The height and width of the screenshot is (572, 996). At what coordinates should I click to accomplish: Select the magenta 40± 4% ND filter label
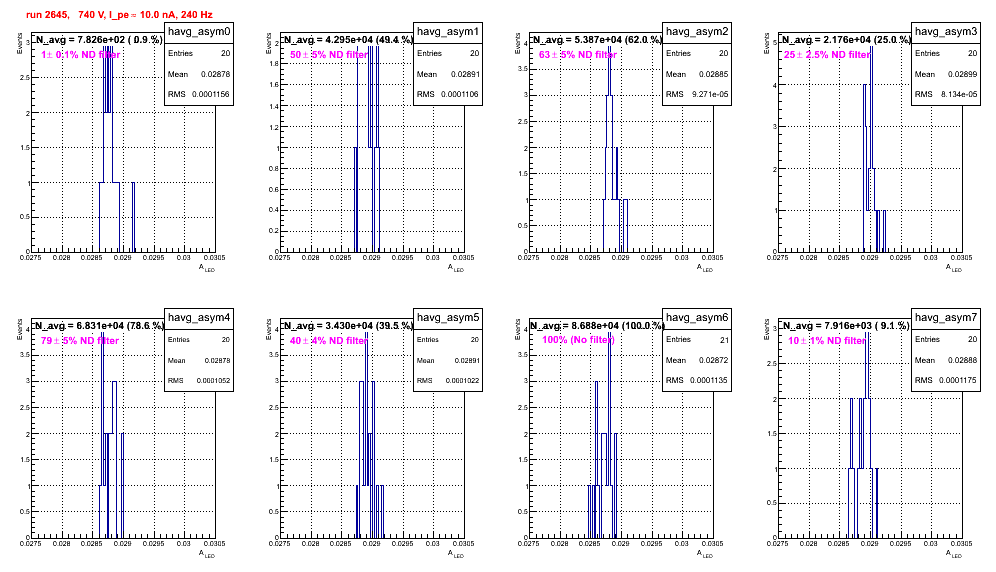(329, 341)
